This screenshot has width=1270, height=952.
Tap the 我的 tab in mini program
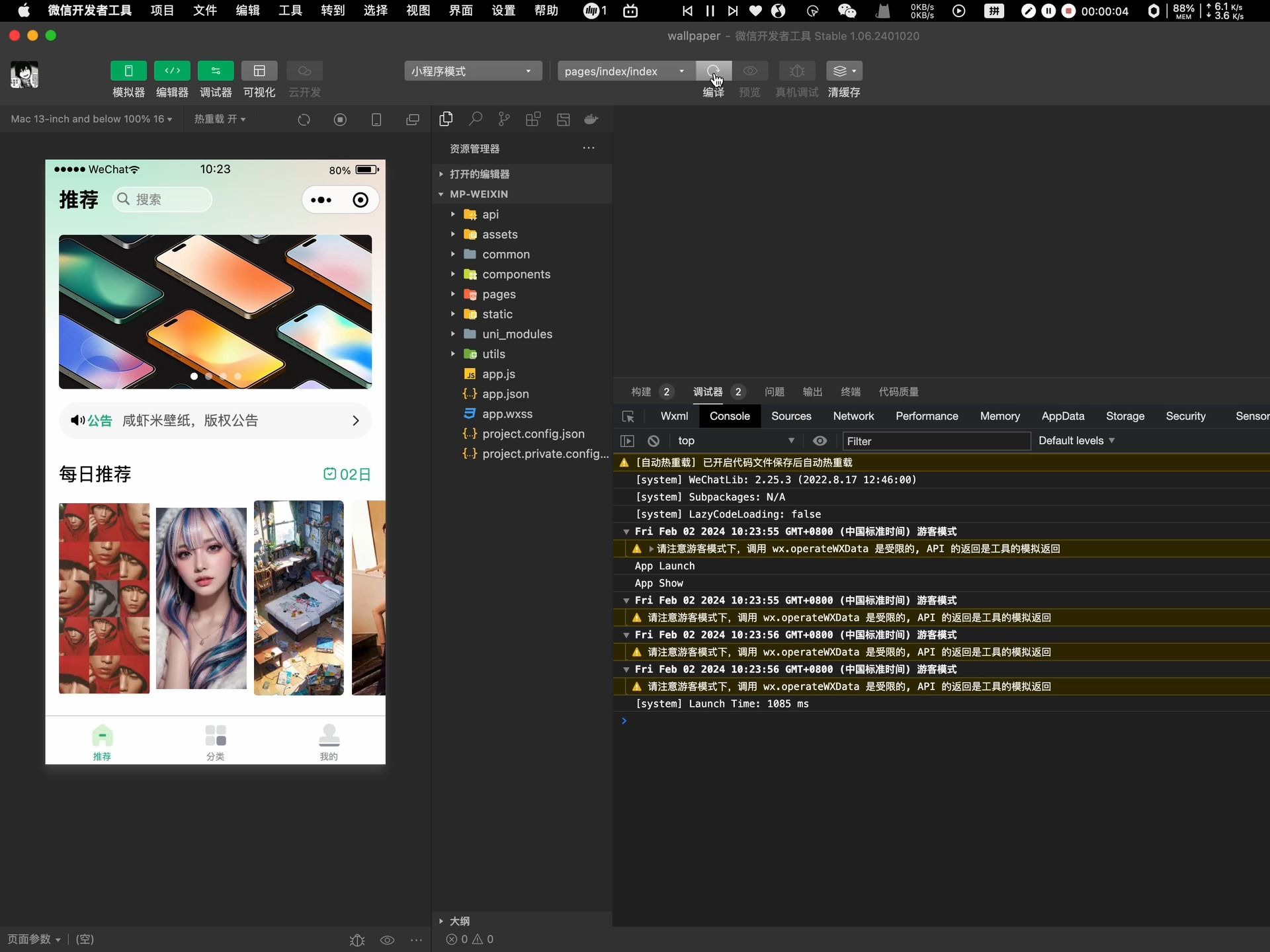click(329, 742)
